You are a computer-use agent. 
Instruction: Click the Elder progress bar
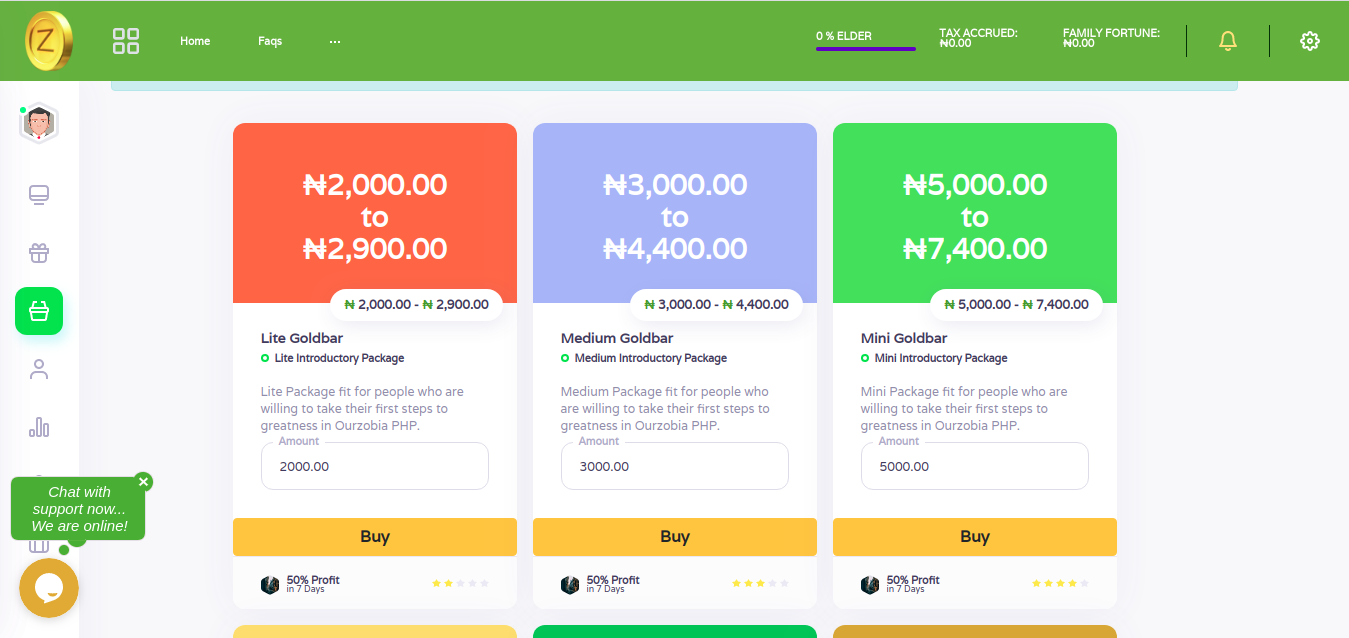(x=866, y=48)
